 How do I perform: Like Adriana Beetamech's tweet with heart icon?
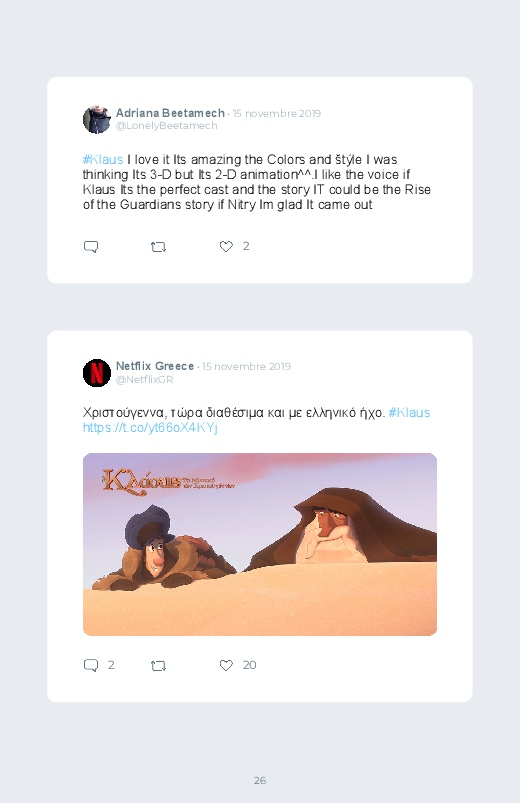pos(226,246)
